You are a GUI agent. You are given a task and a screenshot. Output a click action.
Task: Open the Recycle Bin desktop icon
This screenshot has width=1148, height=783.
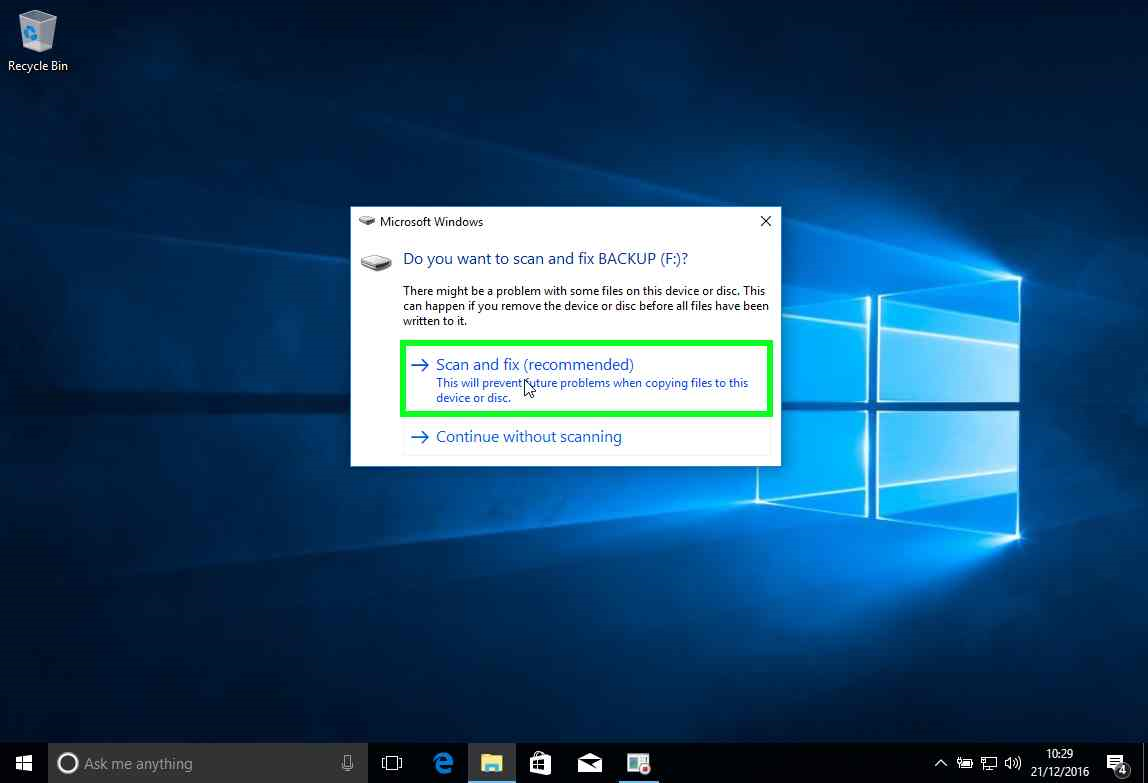[37, 41]
